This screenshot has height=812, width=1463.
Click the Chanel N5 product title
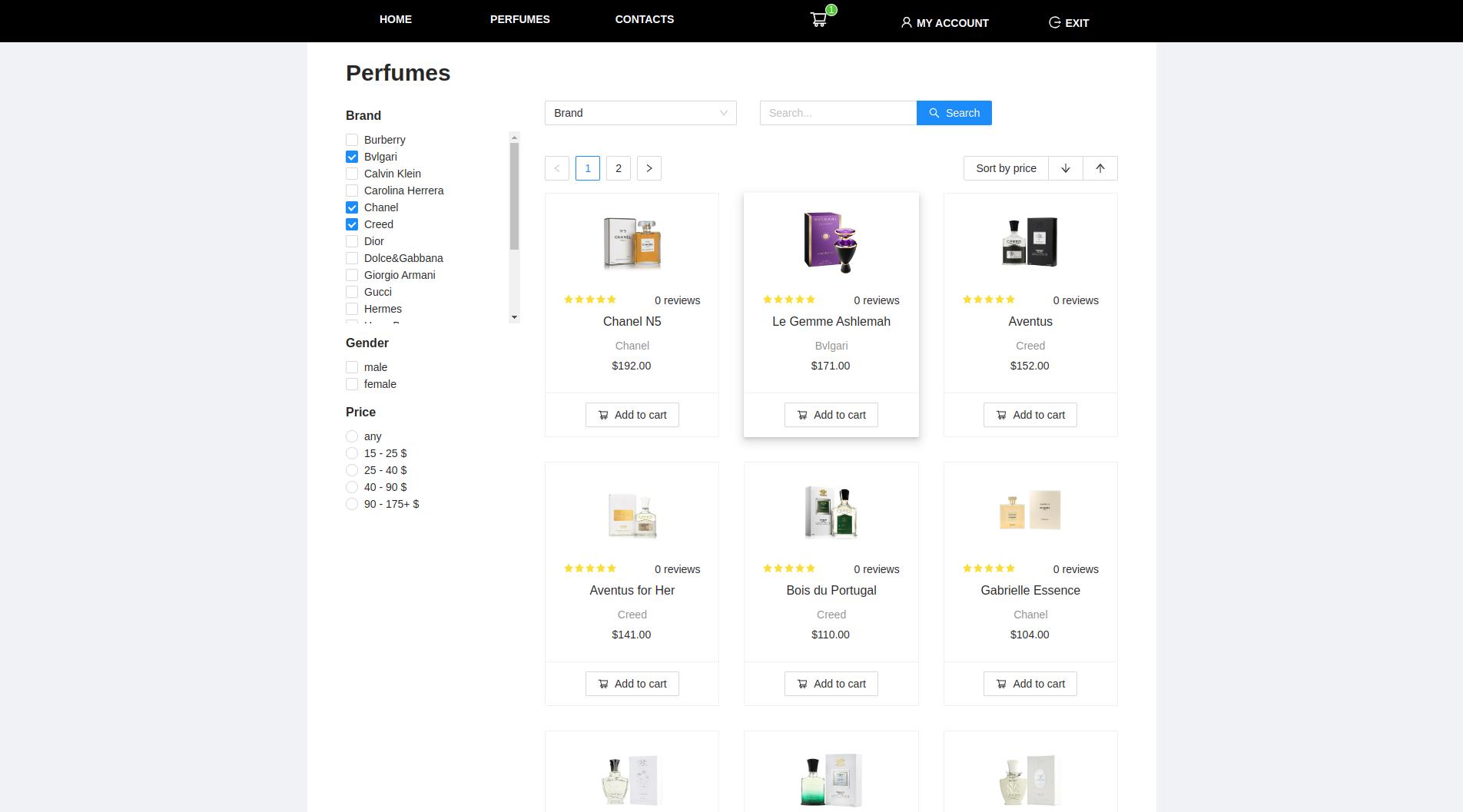[632, 322]
